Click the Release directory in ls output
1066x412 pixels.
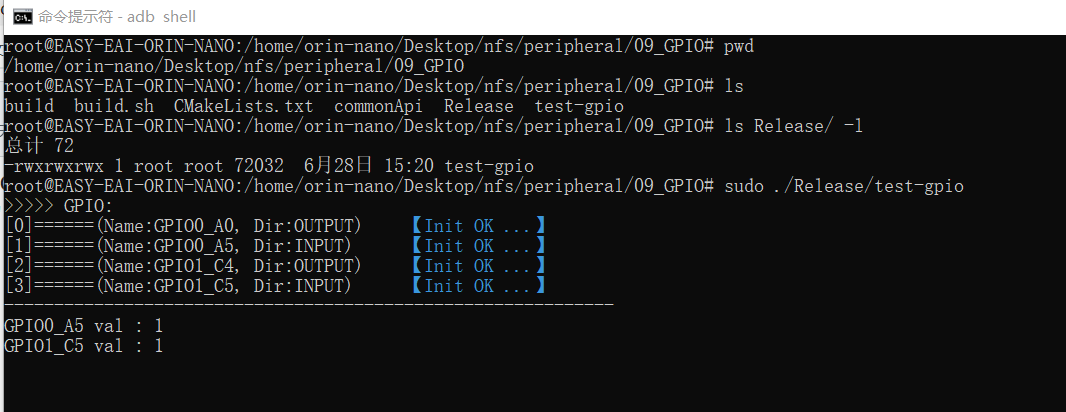pos(478,106)
